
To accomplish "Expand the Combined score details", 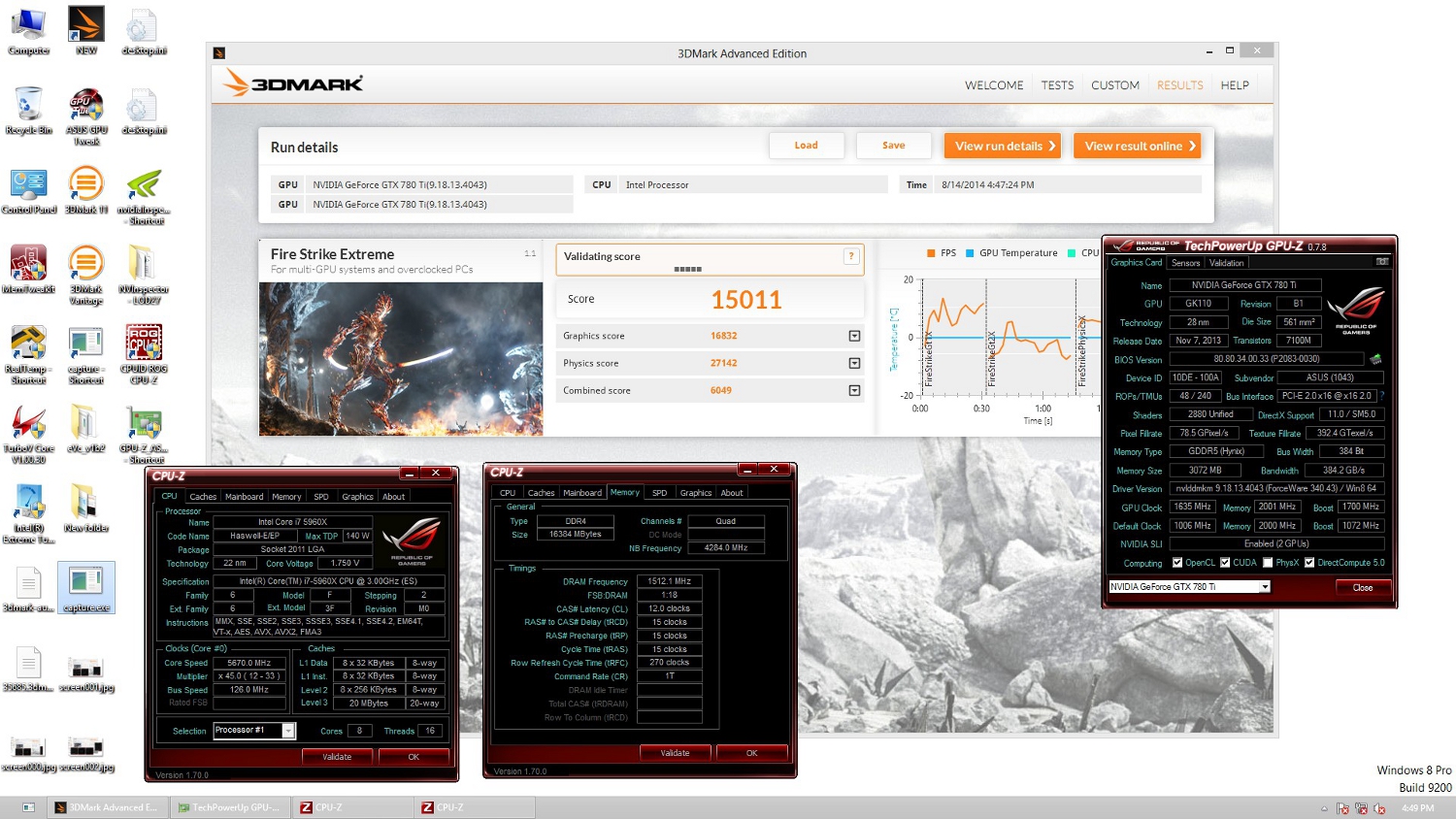I will coord(854,390).
